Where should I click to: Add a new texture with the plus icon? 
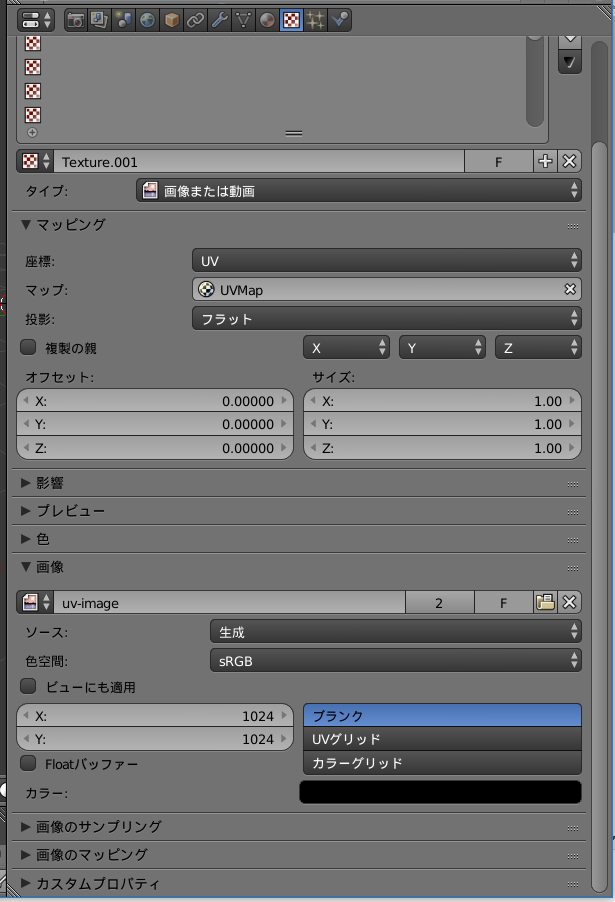545,162
